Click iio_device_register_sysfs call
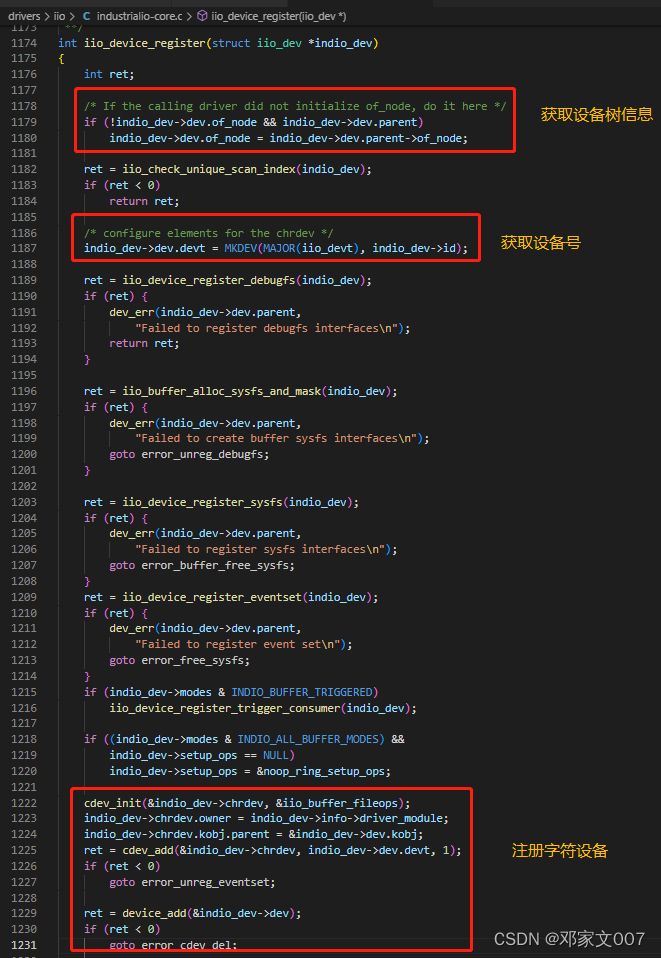Screen dimensions: 661x958 point(202,502)
